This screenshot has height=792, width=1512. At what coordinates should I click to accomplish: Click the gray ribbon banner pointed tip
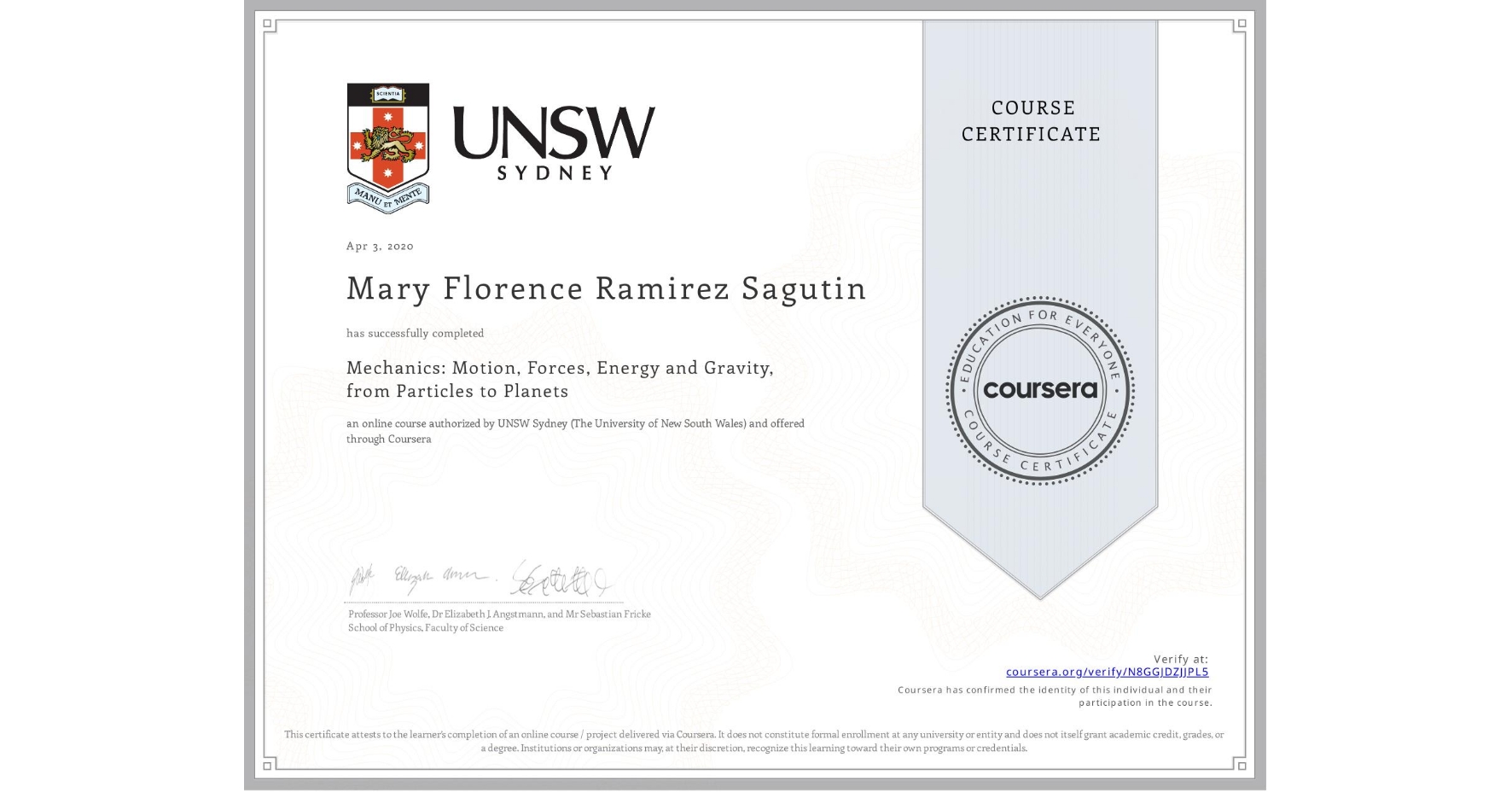click(x=1040, y=589)
